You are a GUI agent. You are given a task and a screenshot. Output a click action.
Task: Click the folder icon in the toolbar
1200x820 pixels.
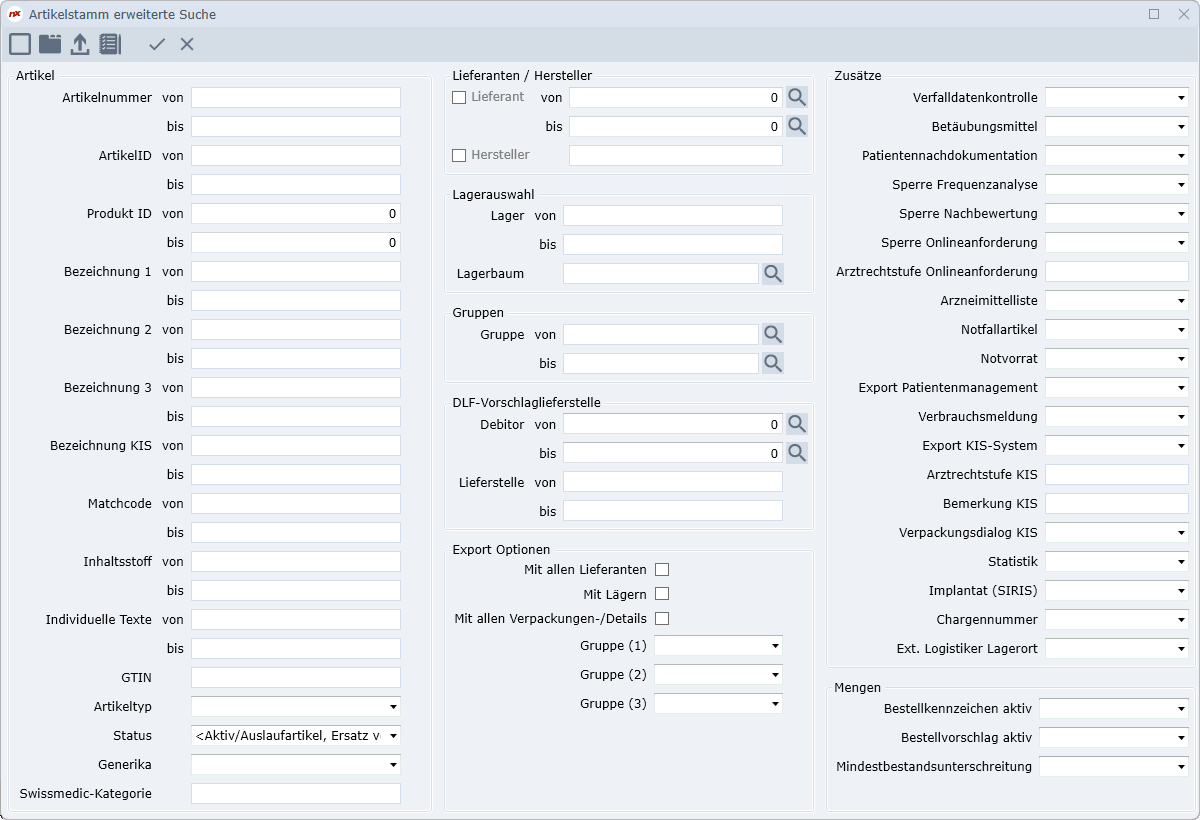[50, 44]
